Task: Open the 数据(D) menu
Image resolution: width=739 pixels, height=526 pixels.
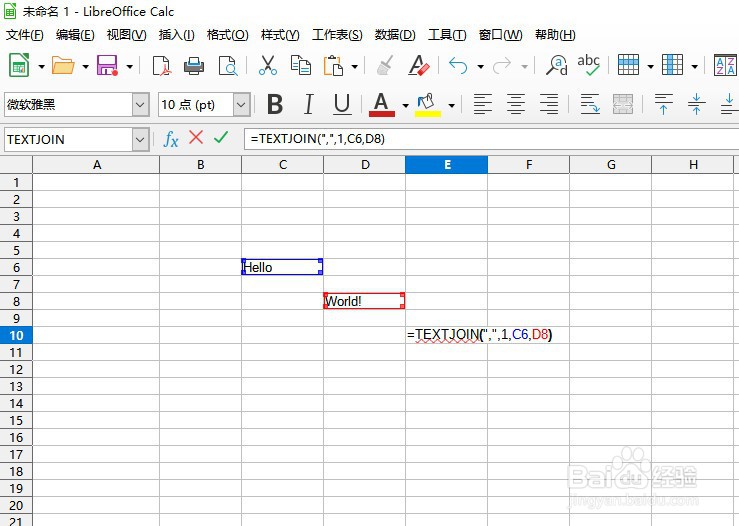Action: pos(395,35)
